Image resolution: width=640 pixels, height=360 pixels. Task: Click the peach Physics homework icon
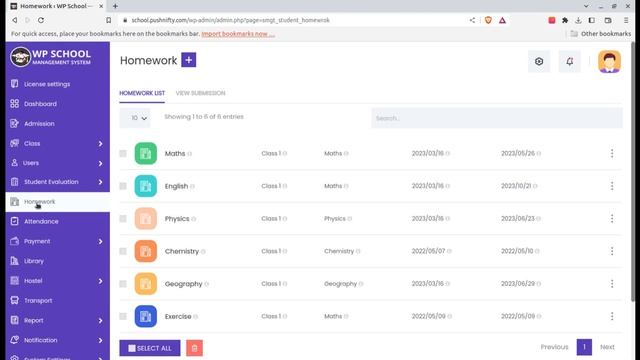(146, 219)
